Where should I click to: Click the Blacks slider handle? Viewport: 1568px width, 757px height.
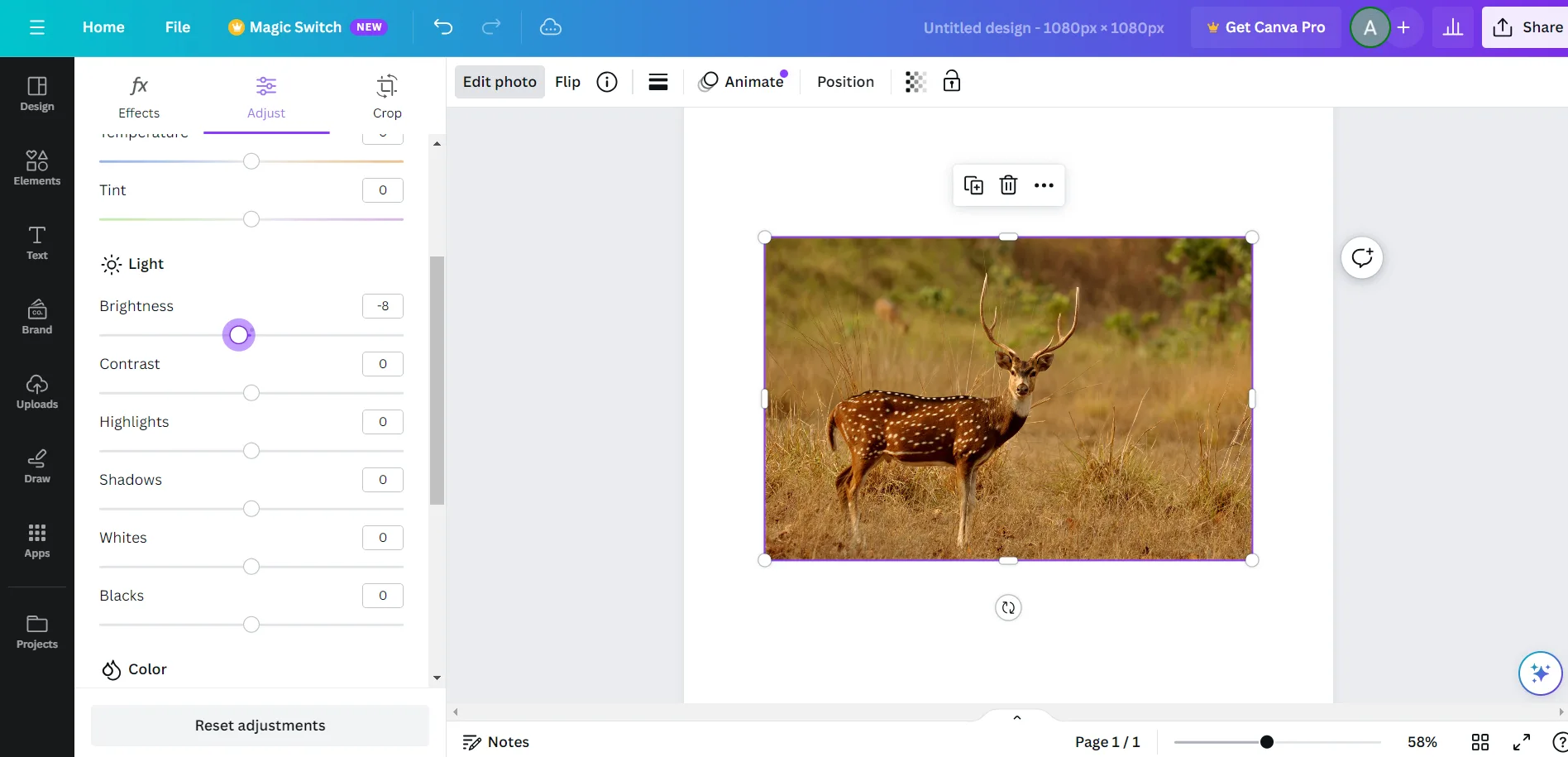tap(251, 625)
